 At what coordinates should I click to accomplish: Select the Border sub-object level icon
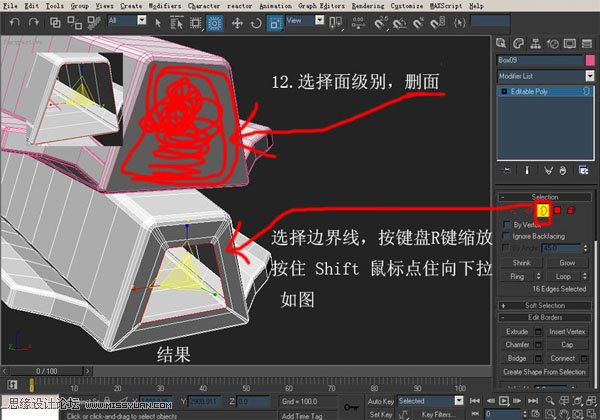[x=543, y=210]
